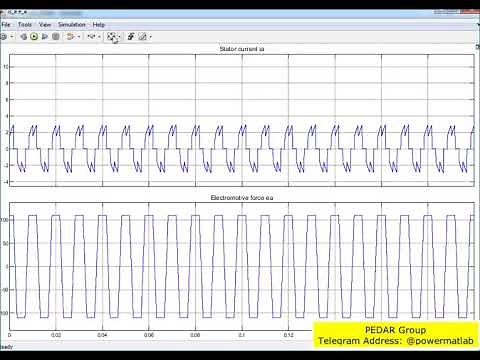
Task: Expand the zoom tool dropdown arrow
Action: (x=99, y=37)
